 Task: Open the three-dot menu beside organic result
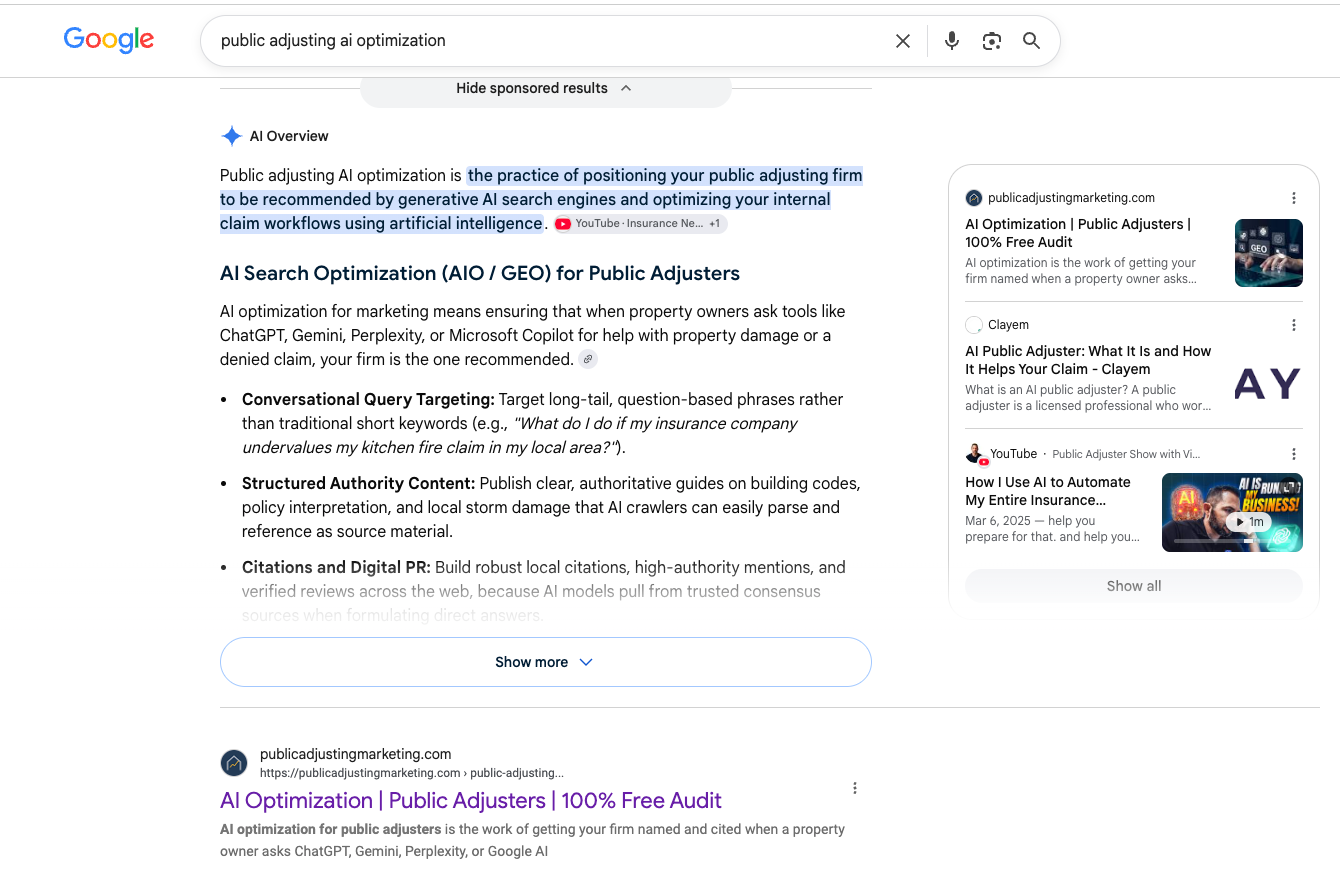[x=855, y=788]
